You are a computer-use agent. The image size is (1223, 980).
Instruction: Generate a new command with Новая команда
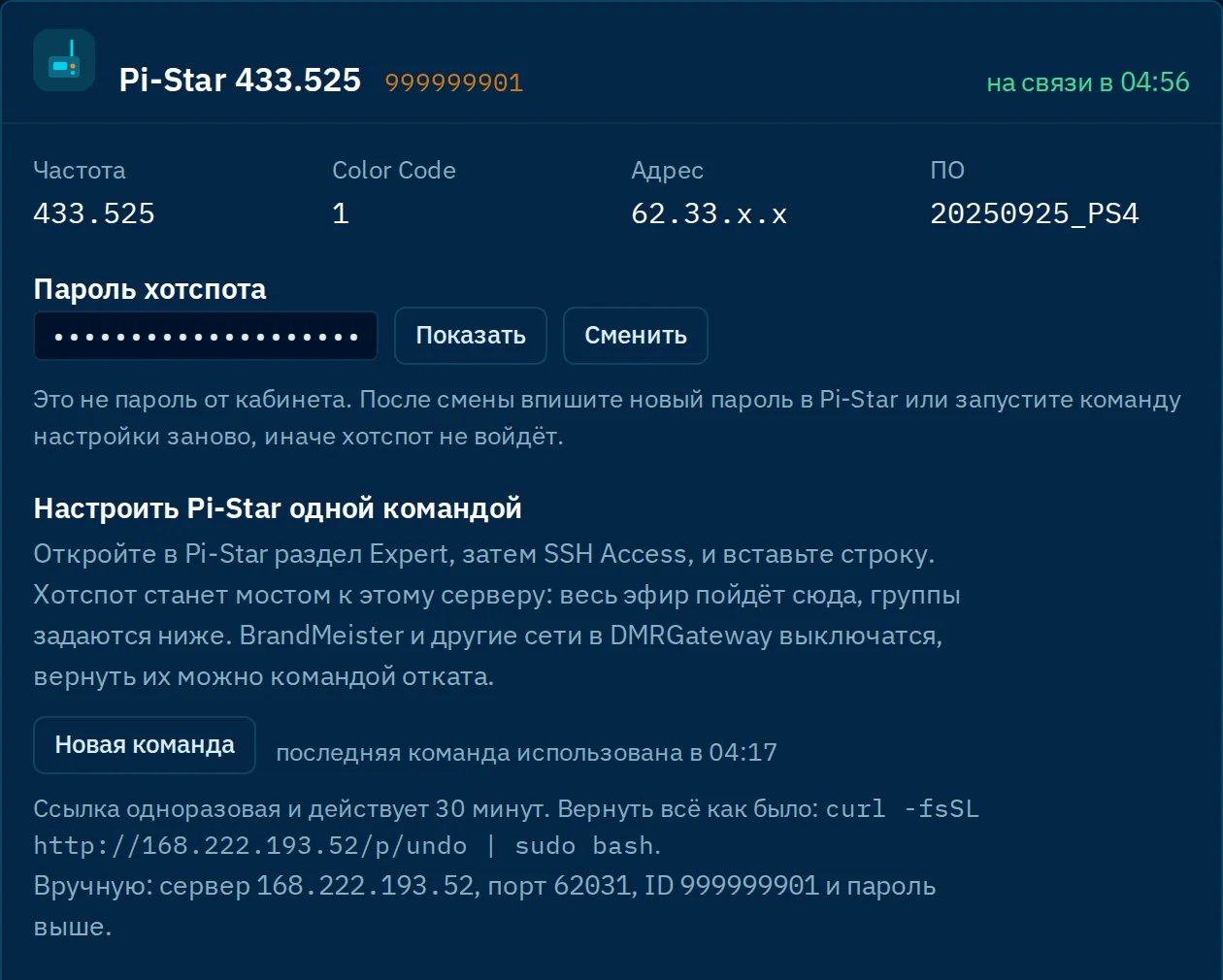click(145, 745)
